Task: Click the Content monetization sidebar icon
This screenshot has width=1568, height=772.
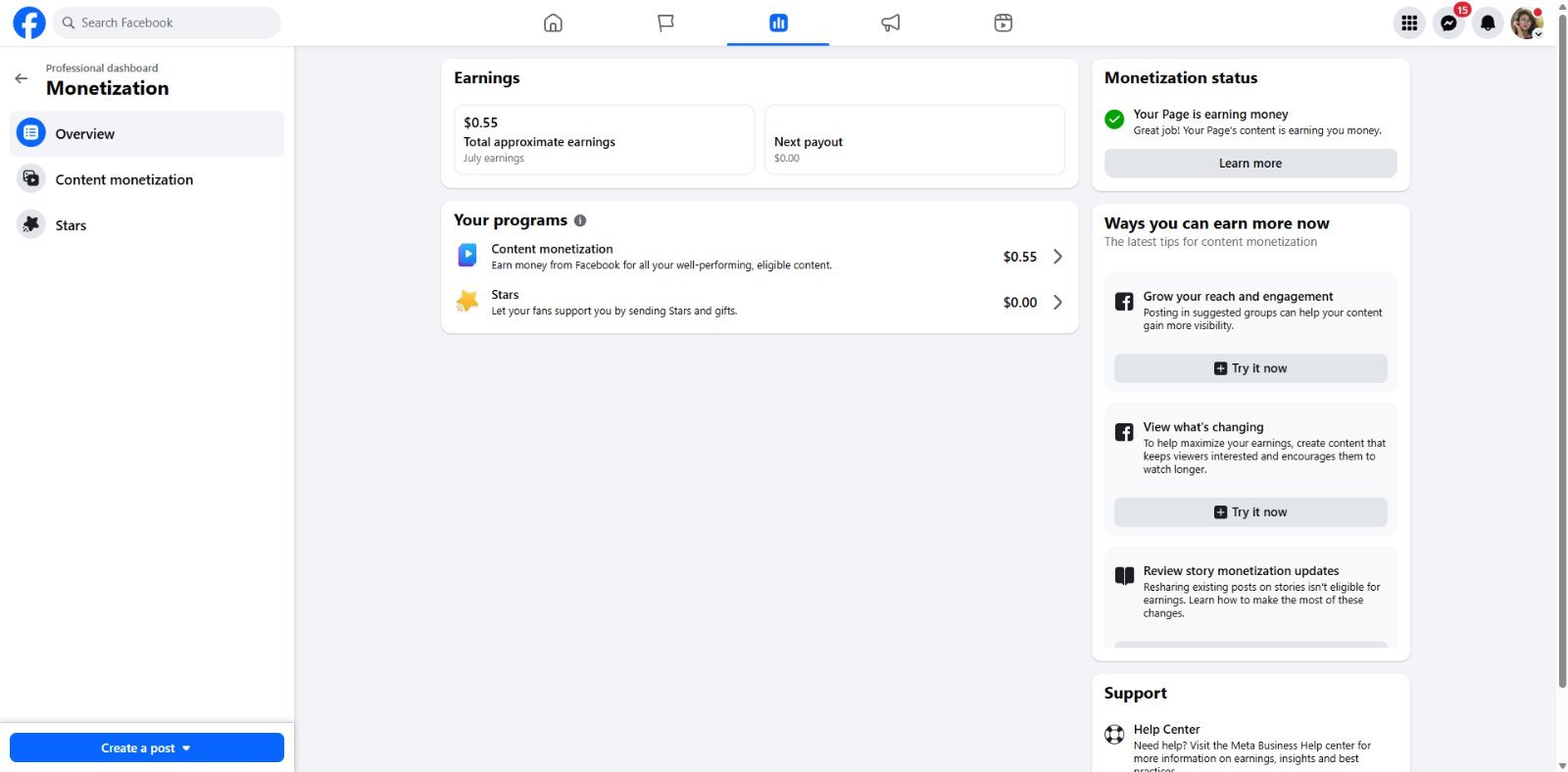Action: [31, 178]
